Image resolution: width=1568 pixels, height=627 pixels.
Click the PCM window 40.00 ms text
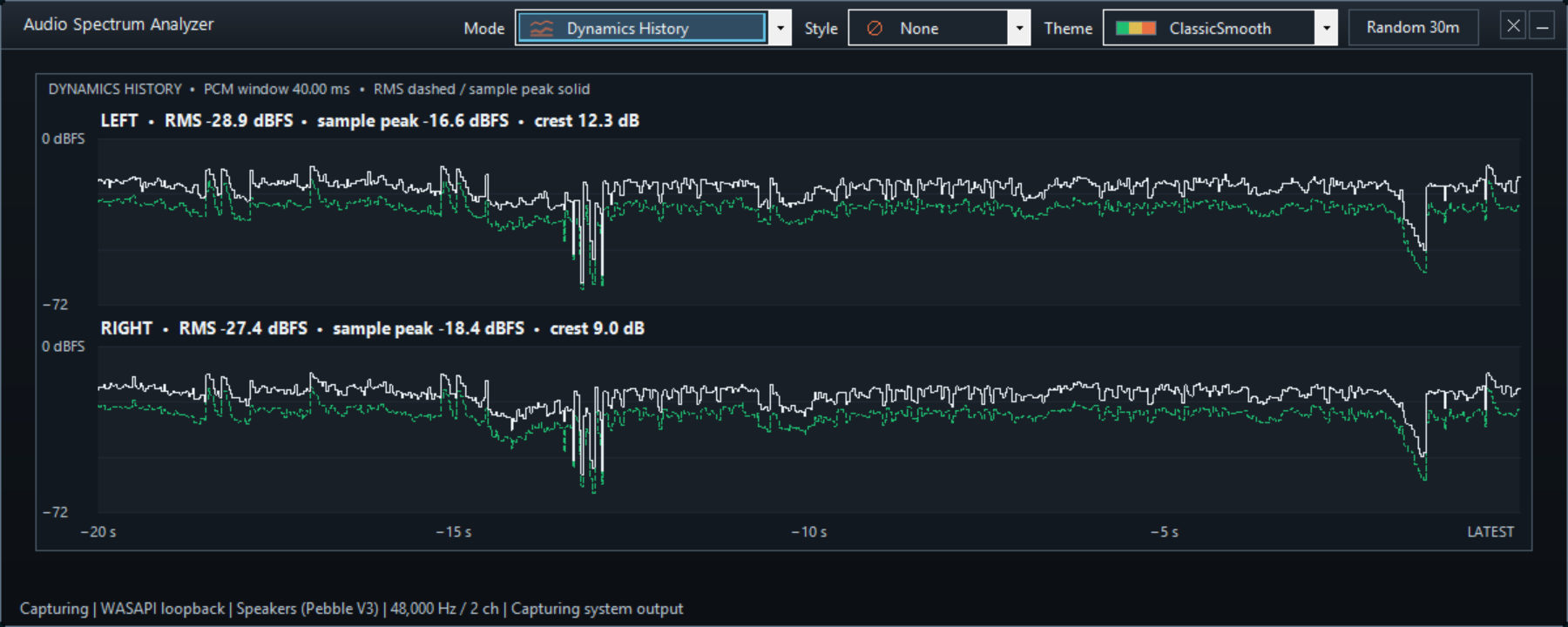pos(277,89)
